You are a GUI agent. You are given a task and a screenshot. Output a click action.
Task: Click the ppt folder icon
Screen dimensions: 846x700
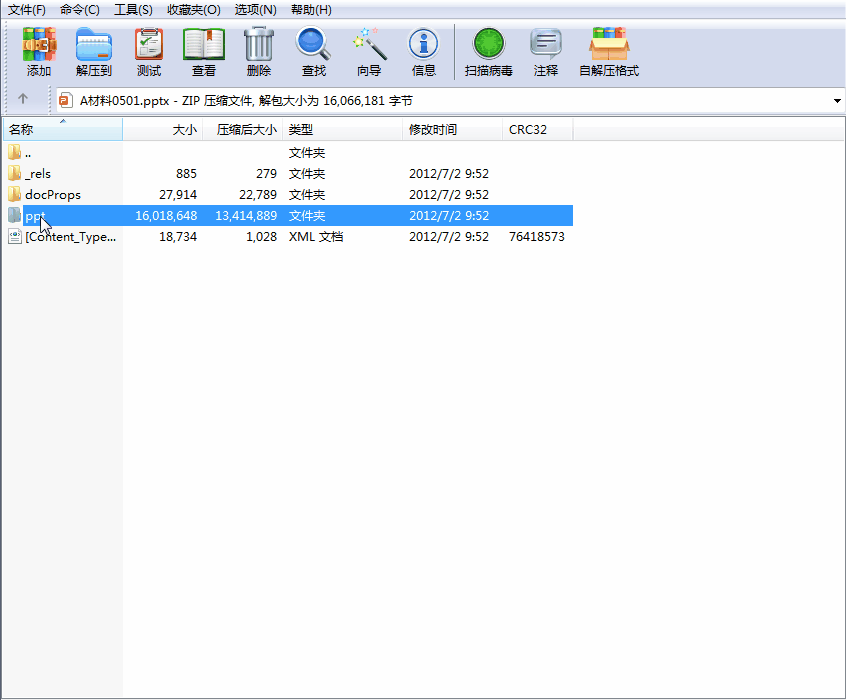pyautogui.click(x=15, y=215)
